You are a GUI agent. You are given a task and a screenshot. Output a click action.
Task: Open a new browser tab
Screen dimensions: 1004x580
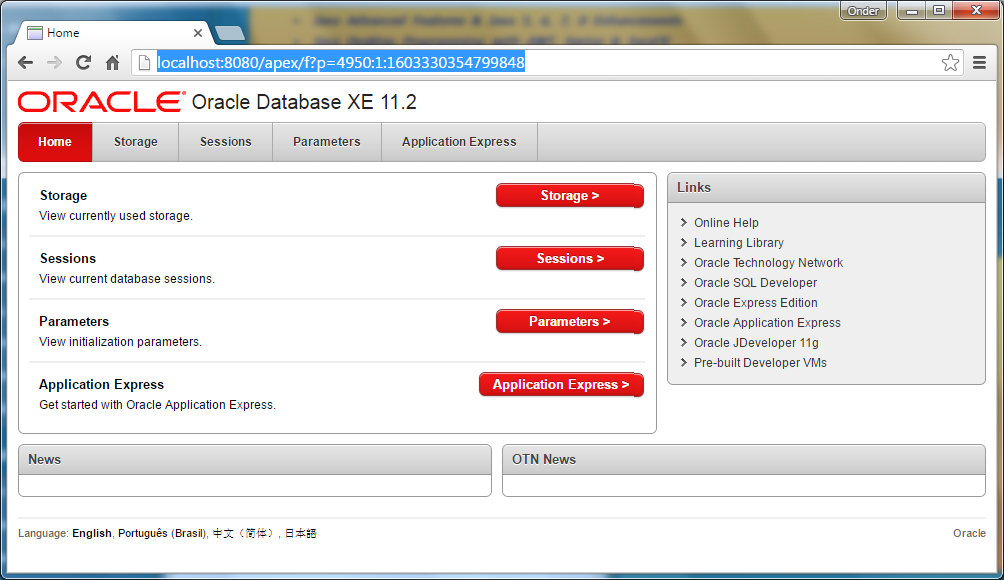click(x=229, y=33)
